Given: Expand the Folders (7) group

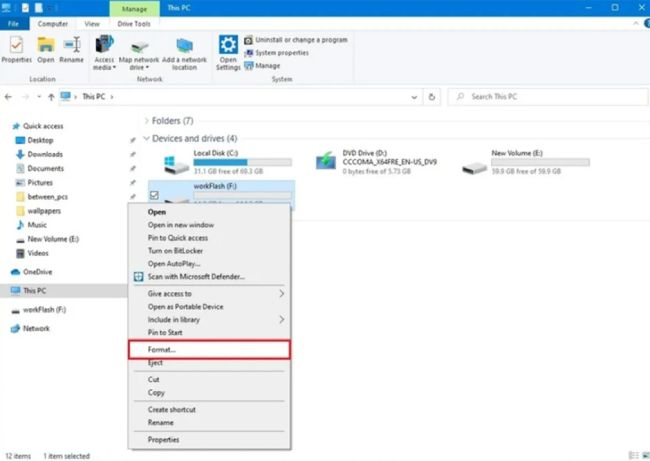Looking at the screenshot, I should pos(146,121).
